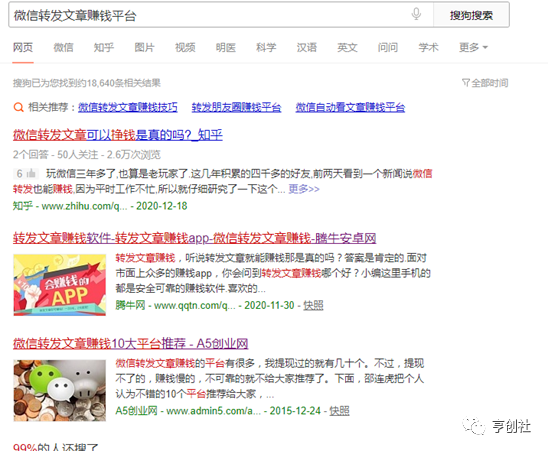Screen dimensions: 548x451
Task: Select the 图片 tab
Action: click(x=144, y=47)
